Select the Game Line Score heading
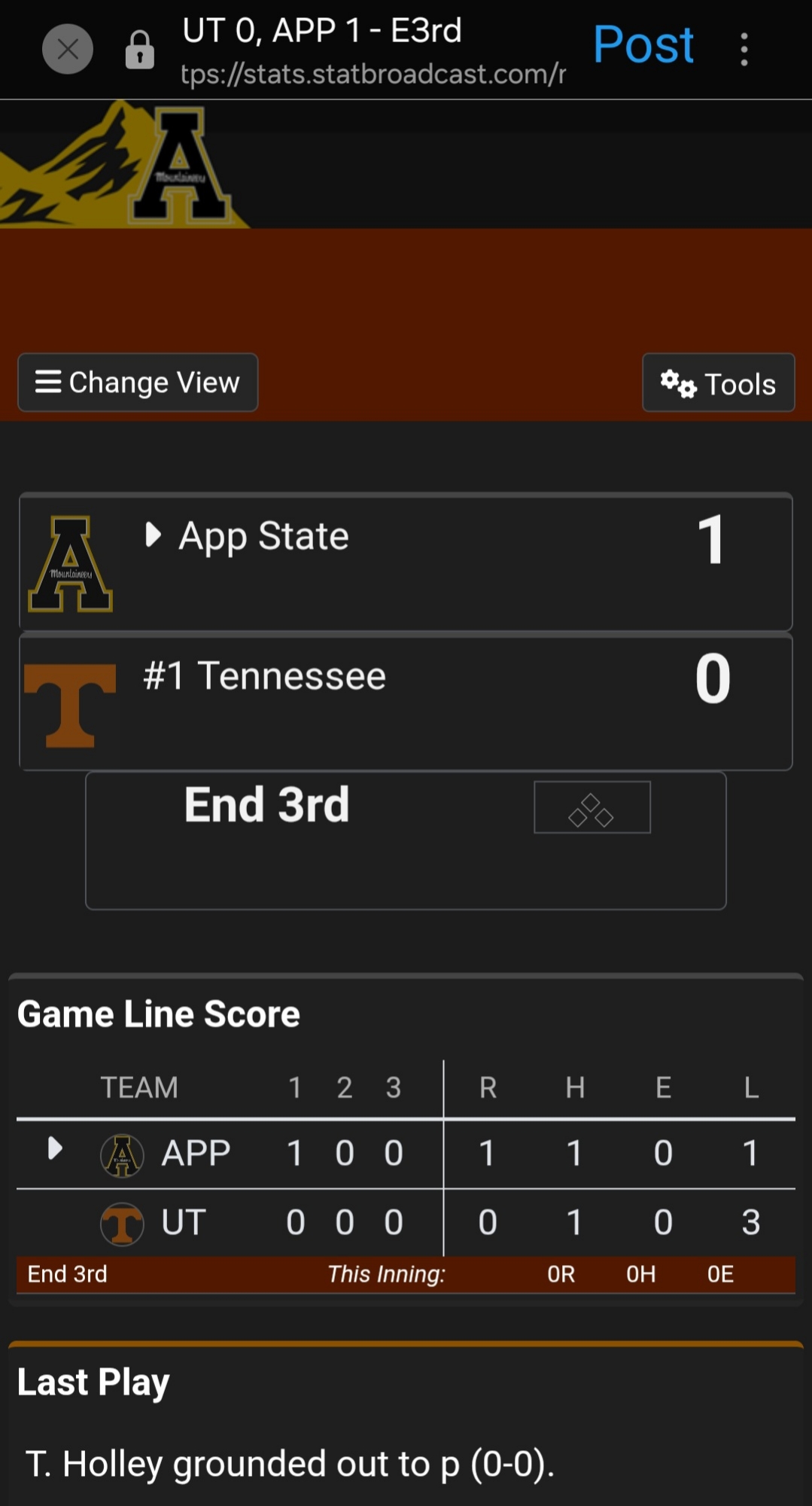Screen dimensions: 812x1506 [159, 1014]
